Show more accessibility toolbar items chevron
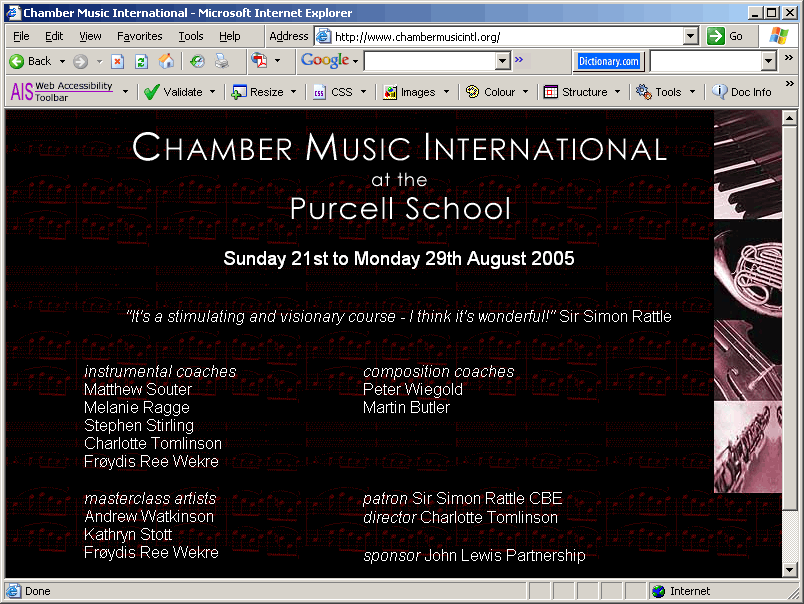804x604 pixels. [x=790, y=83]
